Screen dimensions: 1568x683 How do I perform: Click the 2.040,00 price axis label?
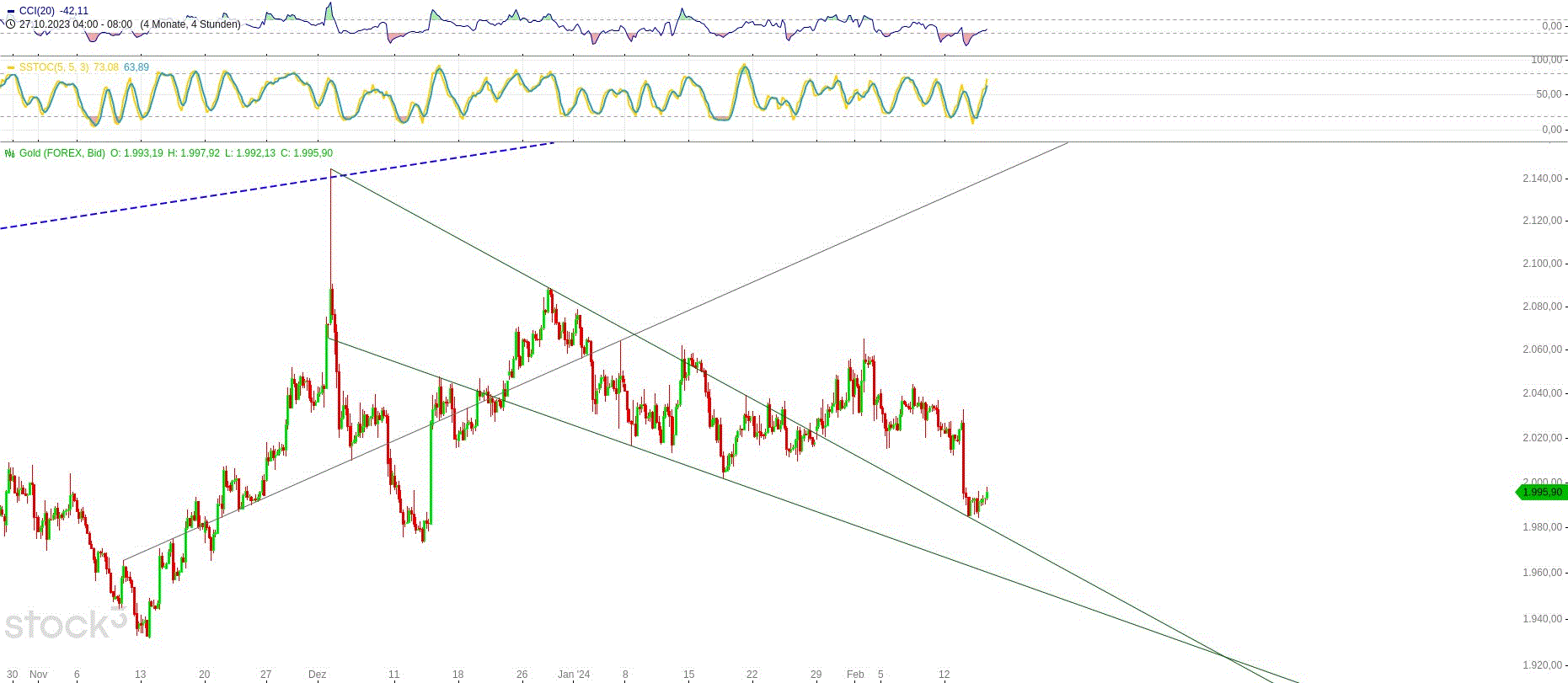[1542, 393]
